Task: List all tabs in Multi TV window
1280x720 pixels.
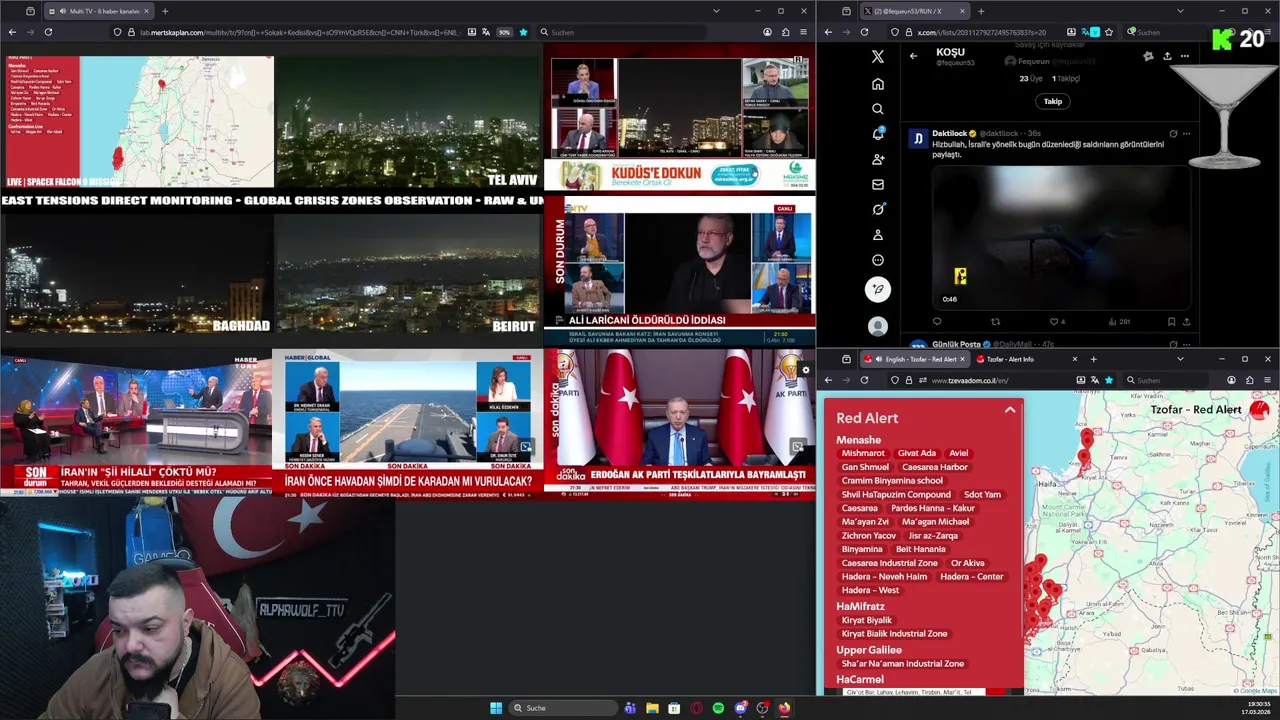Action: pyautogui.click(x=716, y=11)
